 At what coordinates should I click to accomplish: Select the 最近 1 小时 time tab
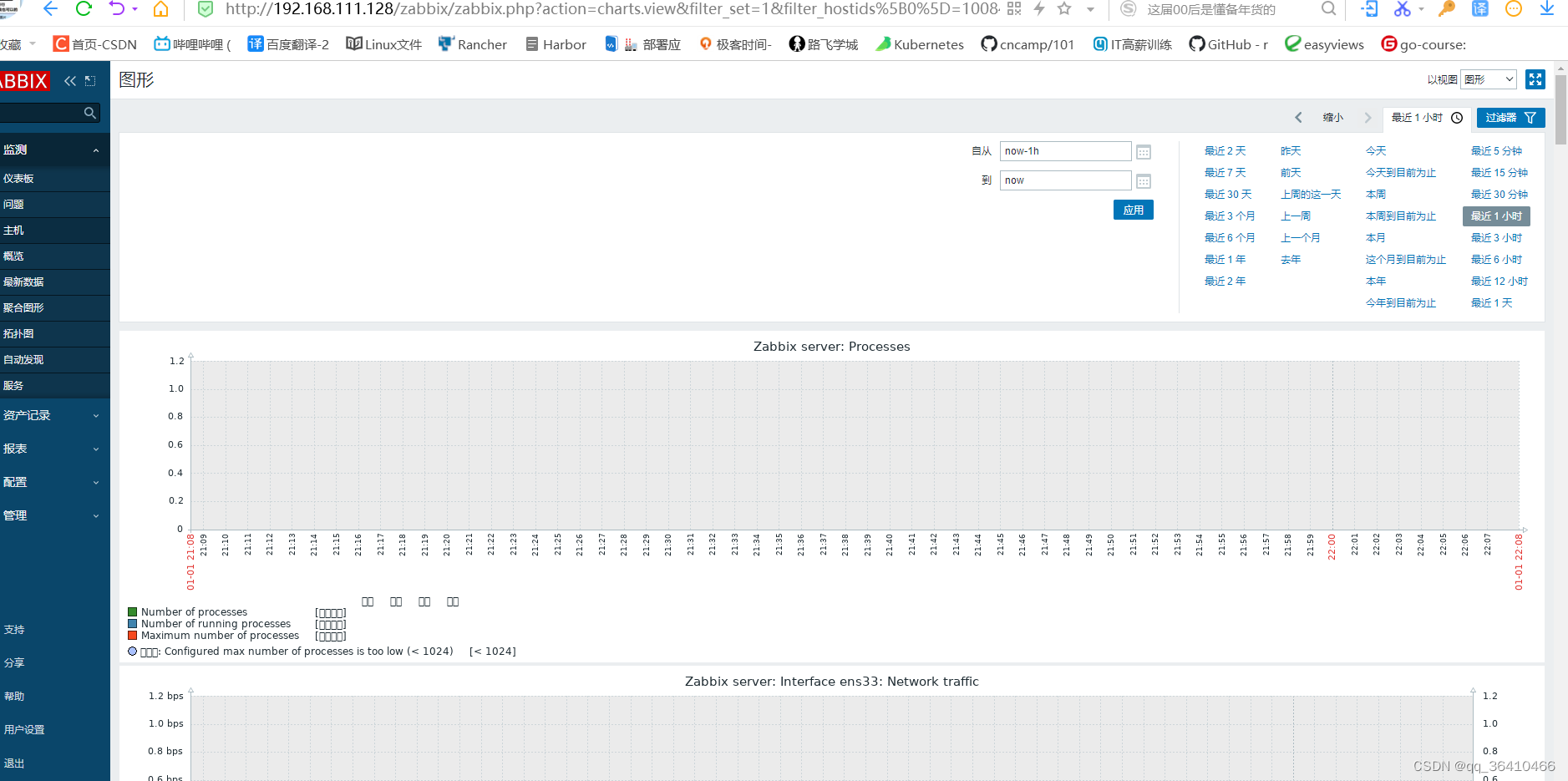click(x=1427, y=118)
